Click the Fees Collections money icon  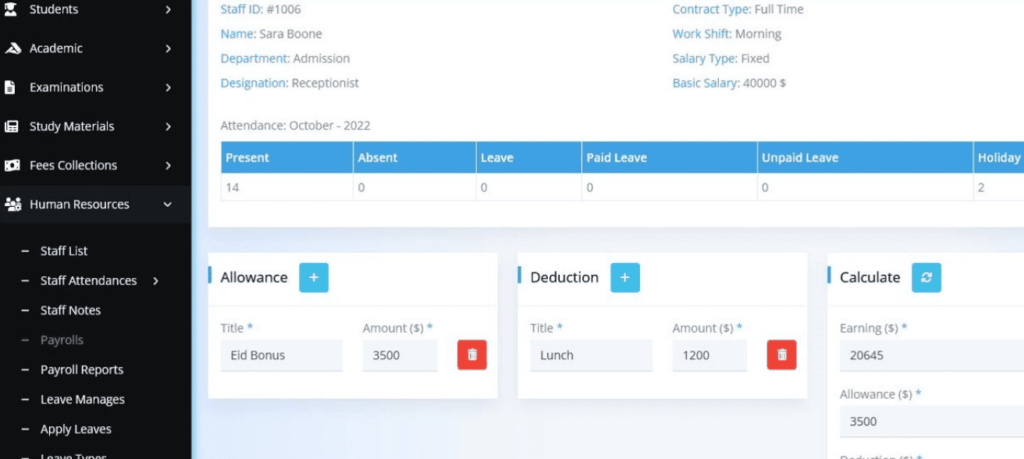coord(12,165)
